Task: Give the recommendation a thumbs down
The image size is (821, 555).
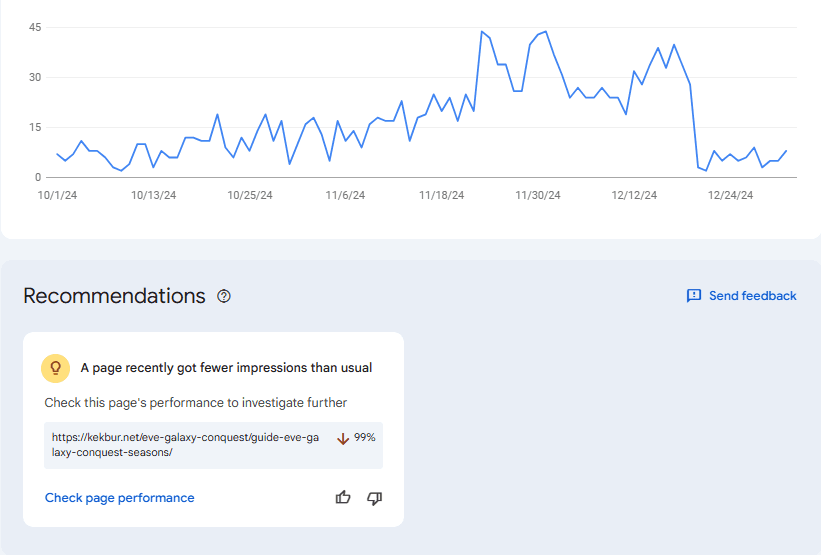Action: [375, 498]
